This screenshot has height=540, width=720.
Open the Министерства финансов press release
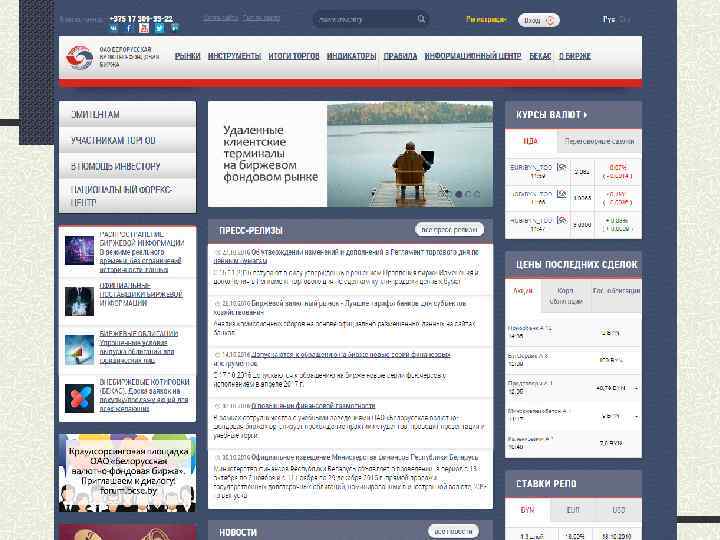(x=365, y=457)
